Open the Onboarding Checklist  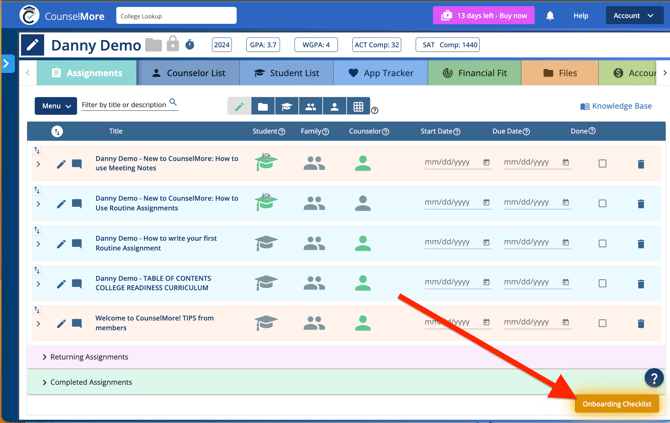pyautogui.click(x=617, y=404)
